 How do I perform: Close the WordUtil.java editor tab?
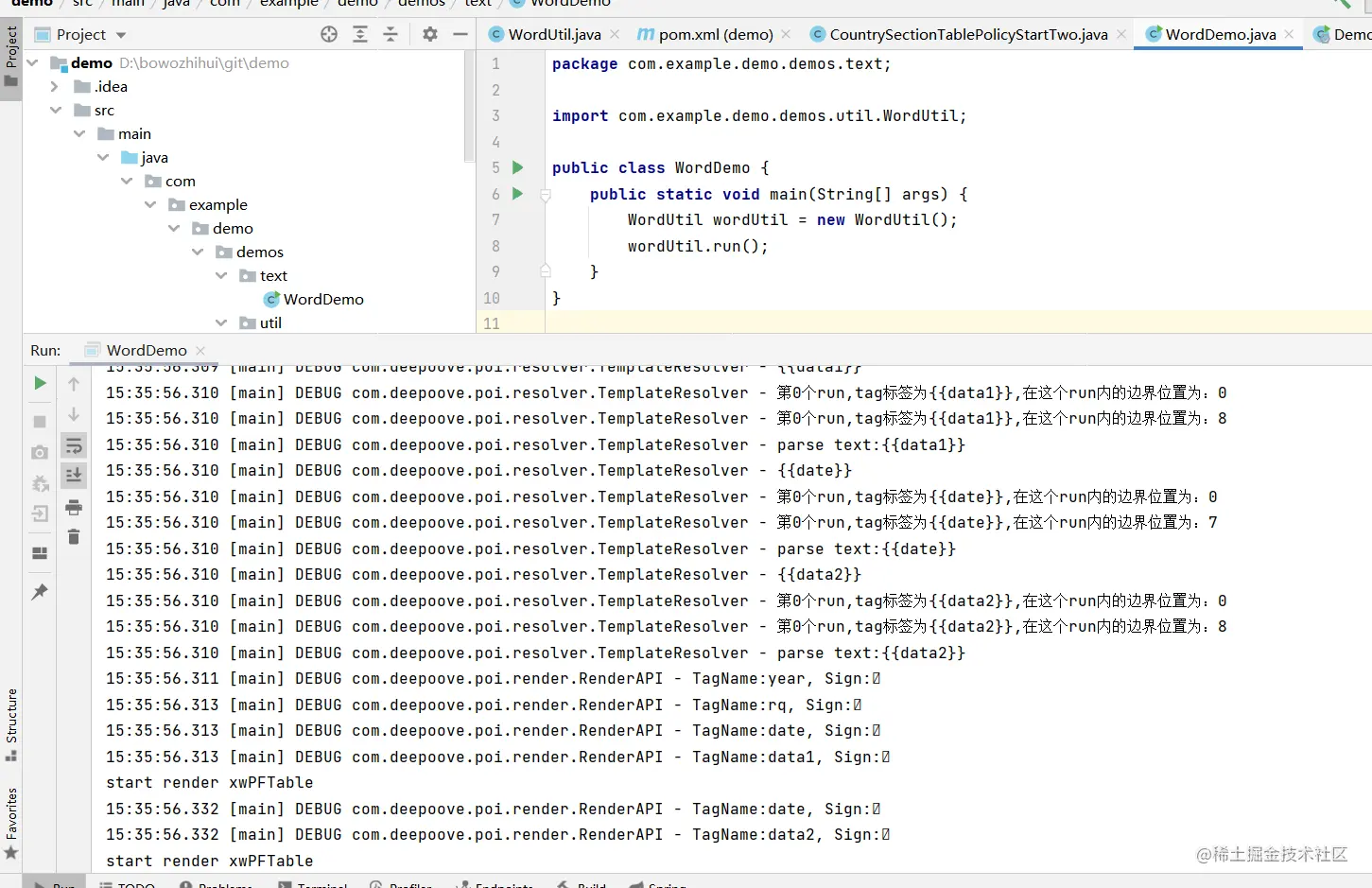click(615, 34)
